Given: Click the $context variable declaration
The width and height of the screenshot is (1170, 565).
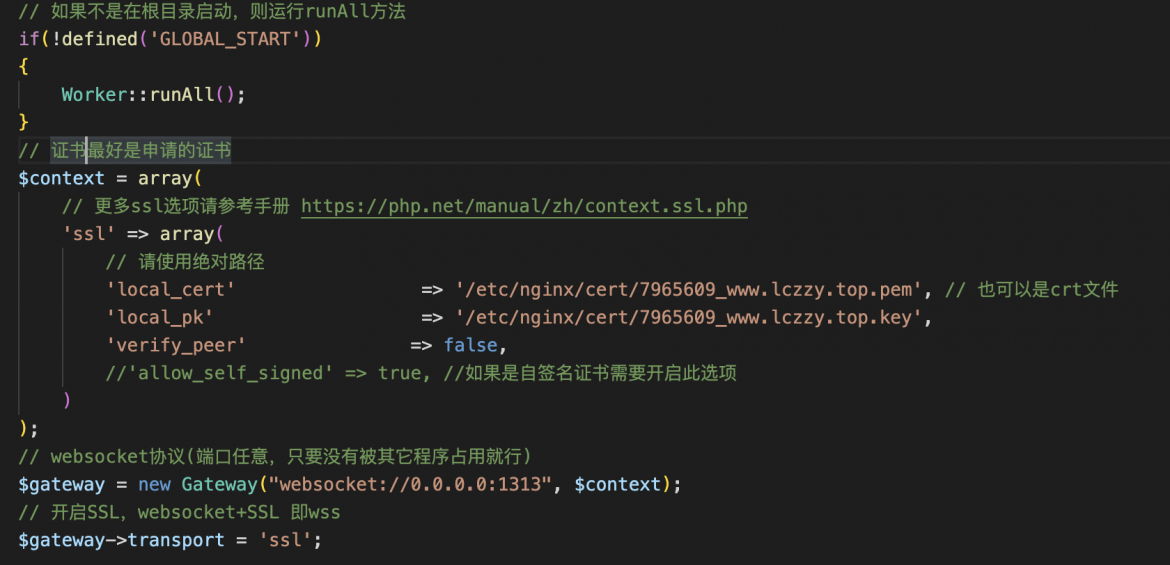Looking at the screenshot, I should pyautogui.click(x=62, y=178).
